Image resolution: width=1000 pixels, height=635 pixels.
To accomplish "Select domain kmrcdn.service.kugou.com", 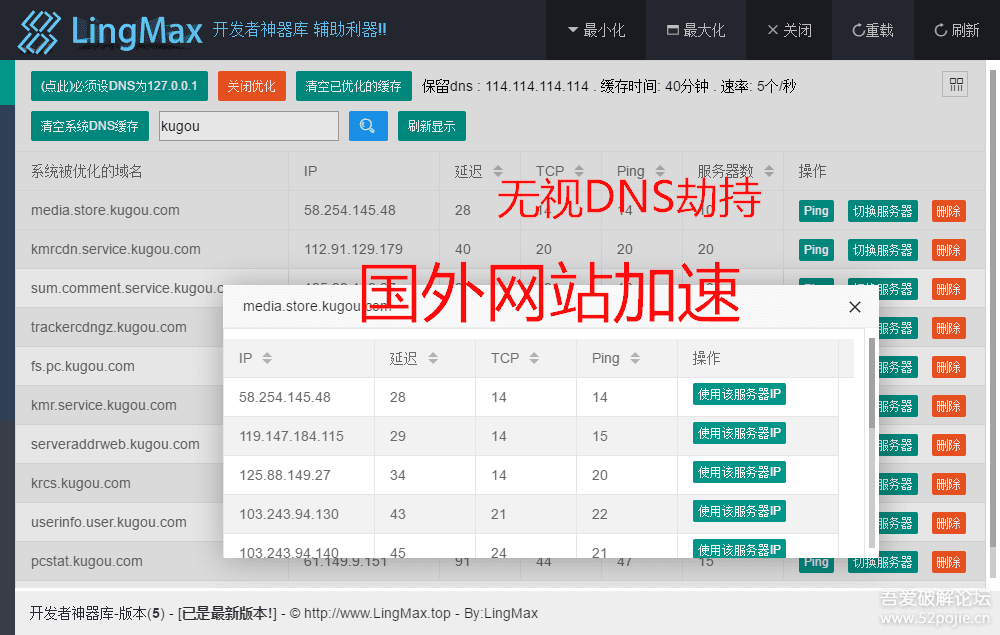I will point(116,249).
